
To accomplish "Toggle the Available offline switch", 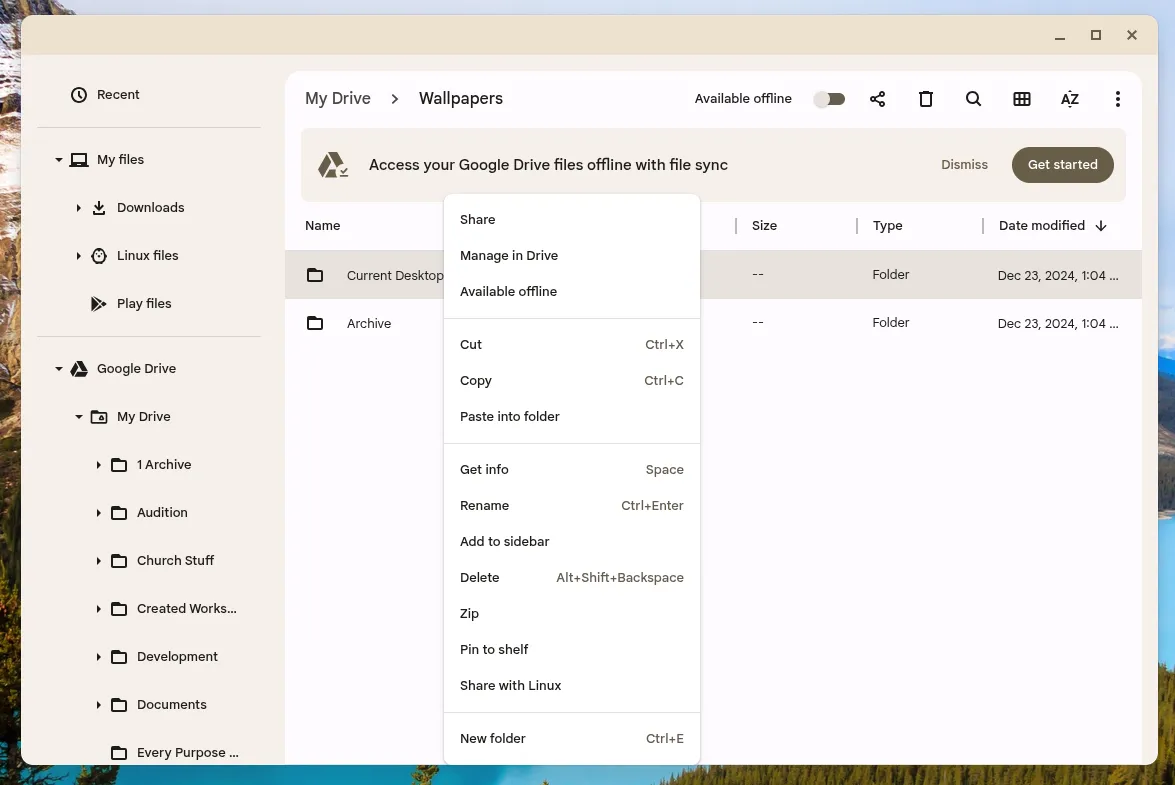I will click(x=829, y=99).
